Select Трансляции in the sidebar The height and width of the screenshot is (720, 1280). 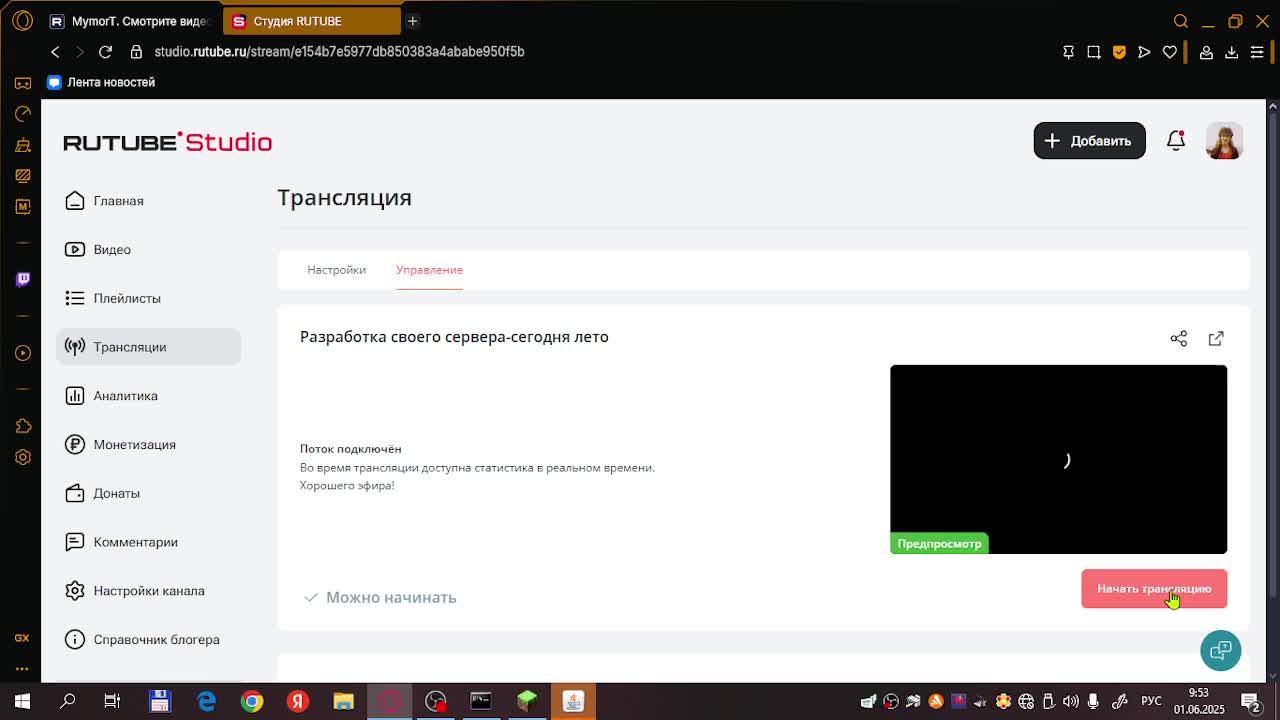tap(148, 347)
